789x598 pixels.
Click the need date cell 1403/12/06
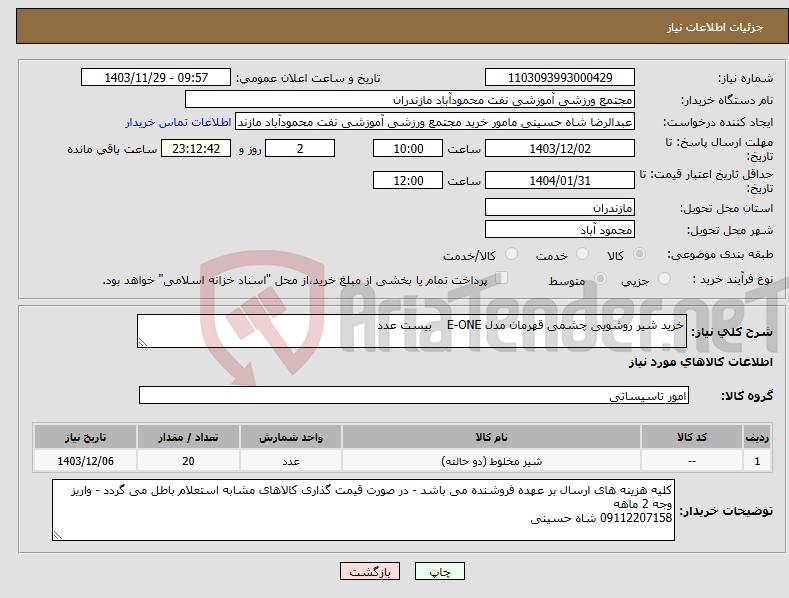tap(86, 461)
